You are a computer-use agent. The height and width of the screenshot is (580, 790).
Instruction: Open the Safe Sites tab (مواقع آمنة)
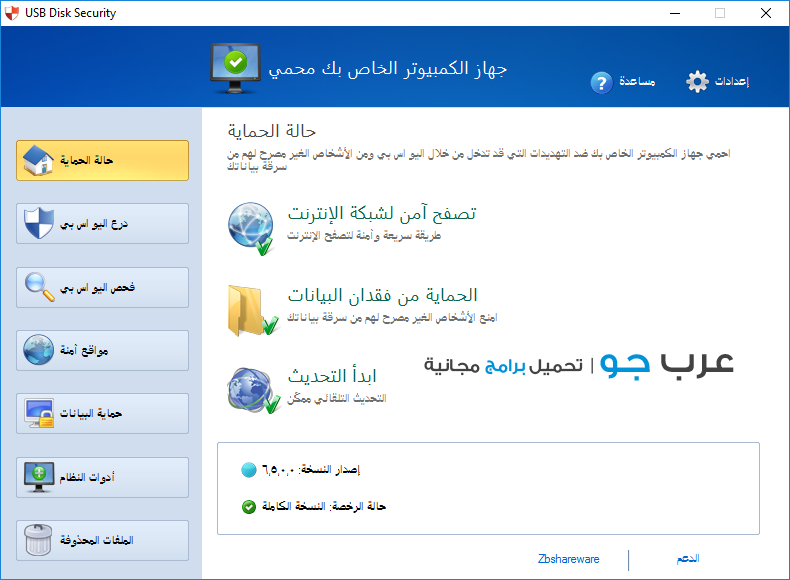point(102,351)
